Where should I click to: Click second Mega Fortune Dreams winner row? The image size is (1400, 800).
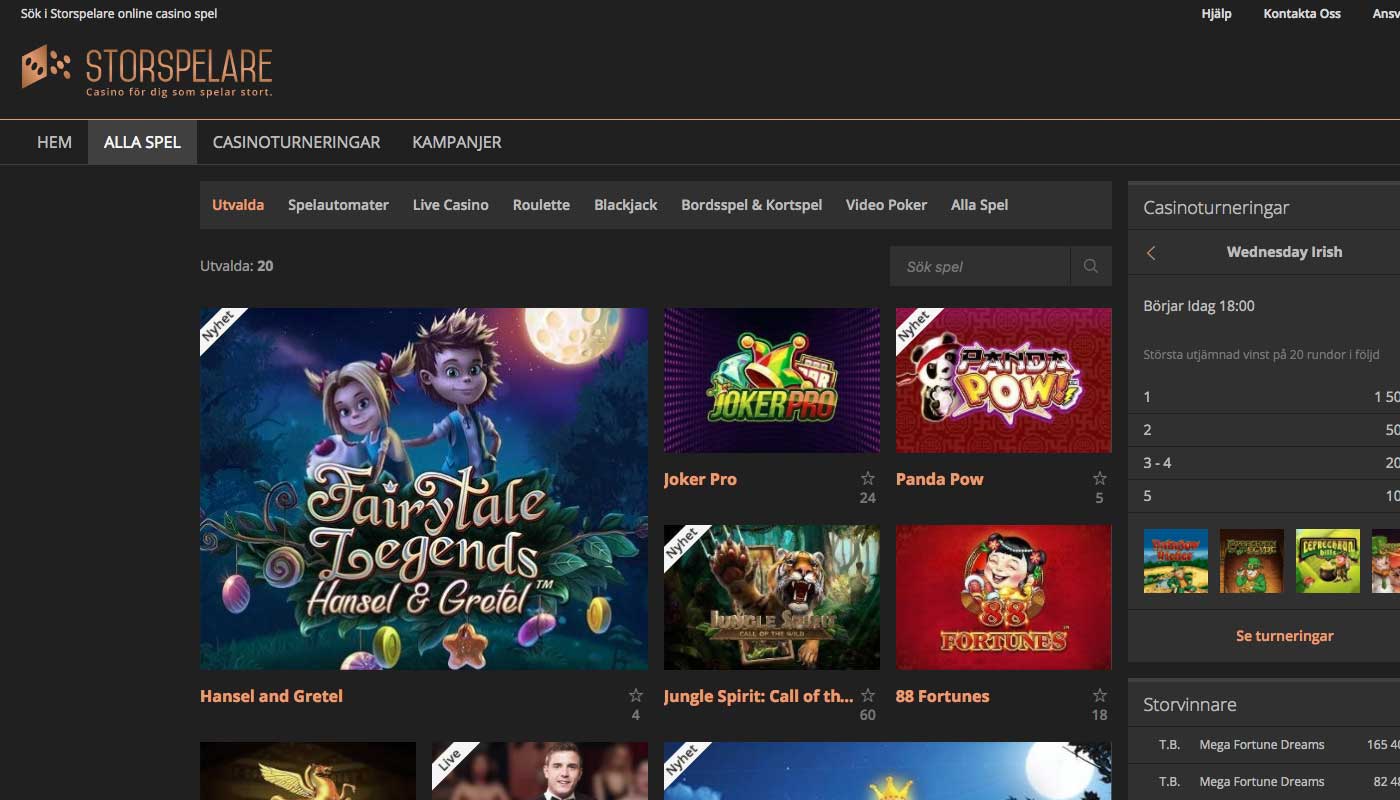point(1264,782)
